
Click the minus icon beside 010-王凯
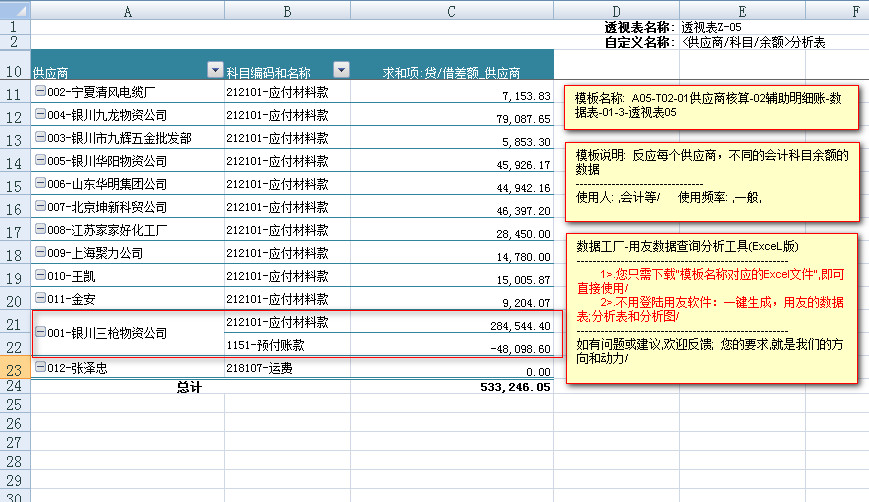pyautogui.click(x=40, y=276)
